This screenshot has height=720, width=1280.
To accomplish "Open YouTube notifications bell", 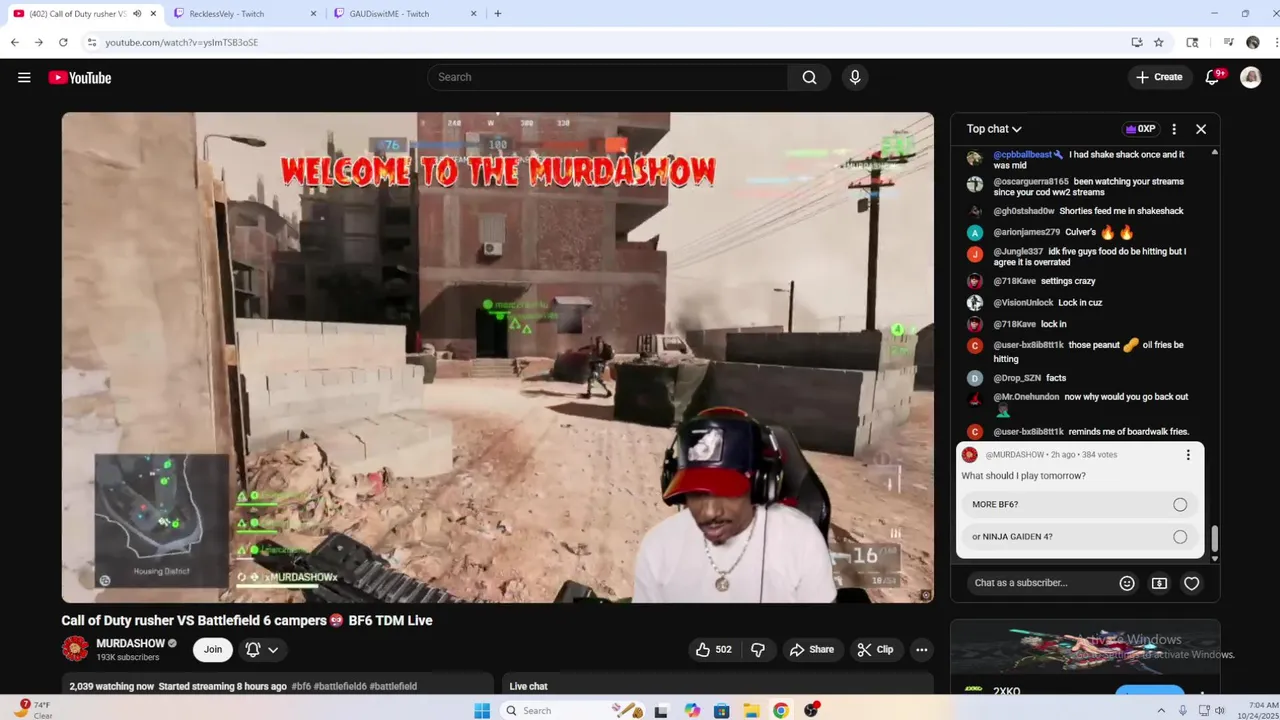I will click(1212, 77).
